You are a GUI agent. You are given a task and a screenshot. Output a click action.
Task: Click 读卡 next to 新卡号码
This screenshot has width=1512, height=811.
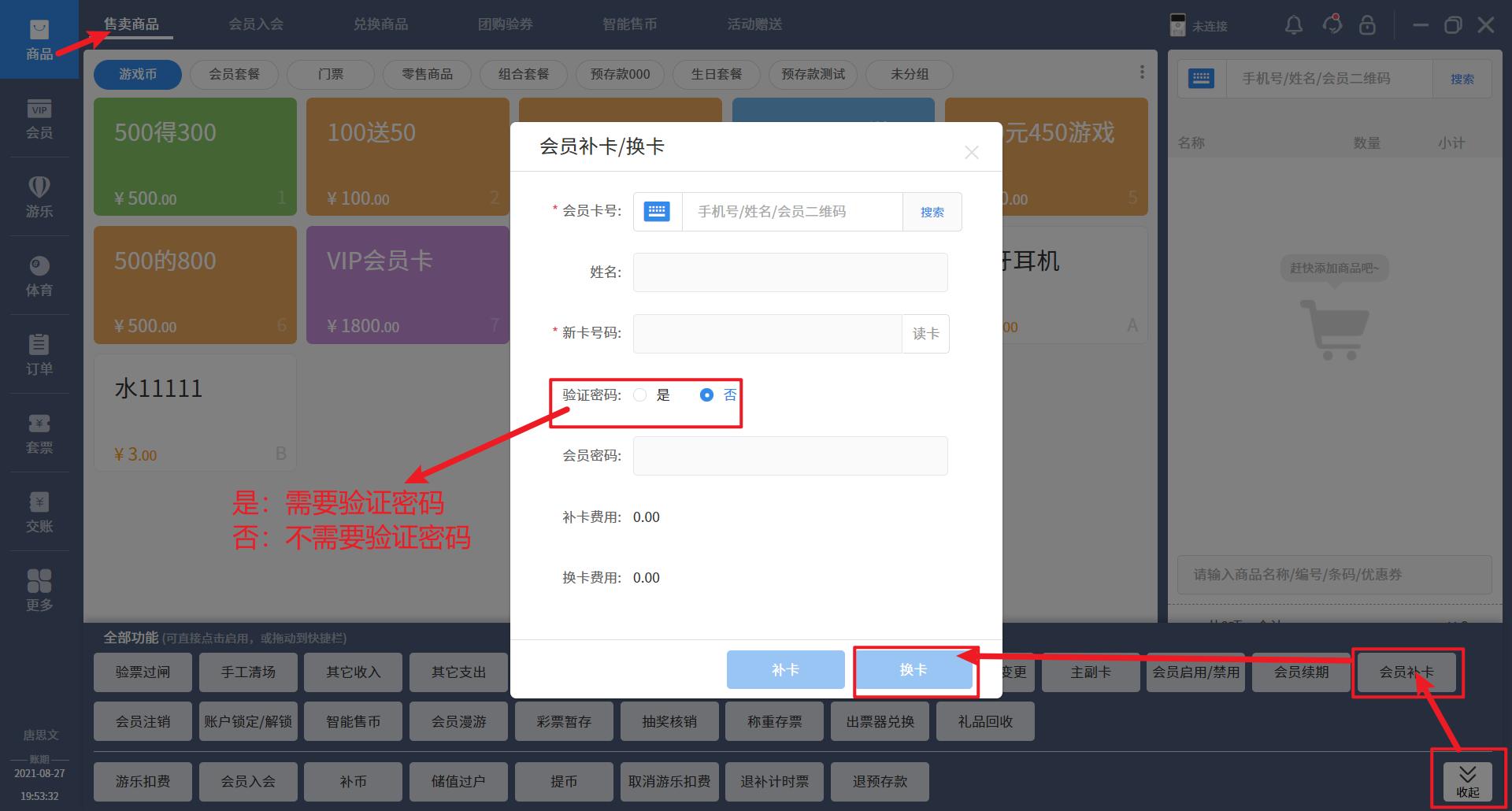tap(925, 334)
